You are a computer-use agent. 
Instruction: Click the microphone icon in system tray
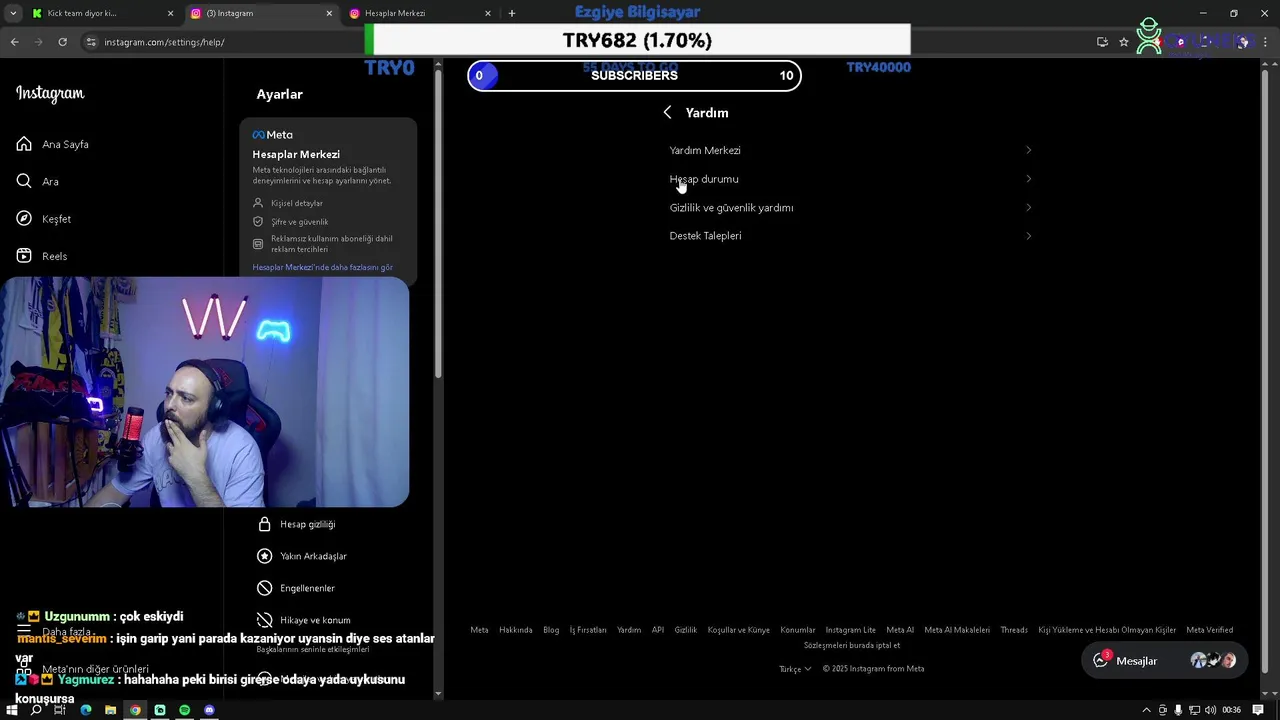pos(1178,710)
